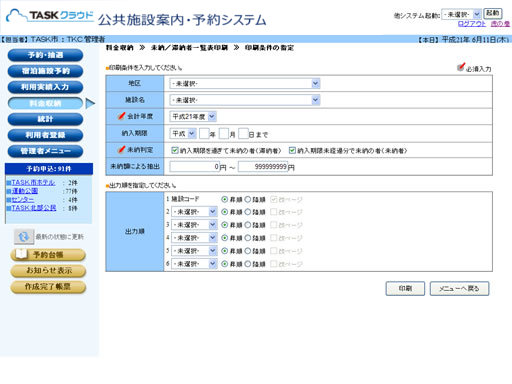Toggle 改ページ checkbox for output order 2

click(274, 212)
